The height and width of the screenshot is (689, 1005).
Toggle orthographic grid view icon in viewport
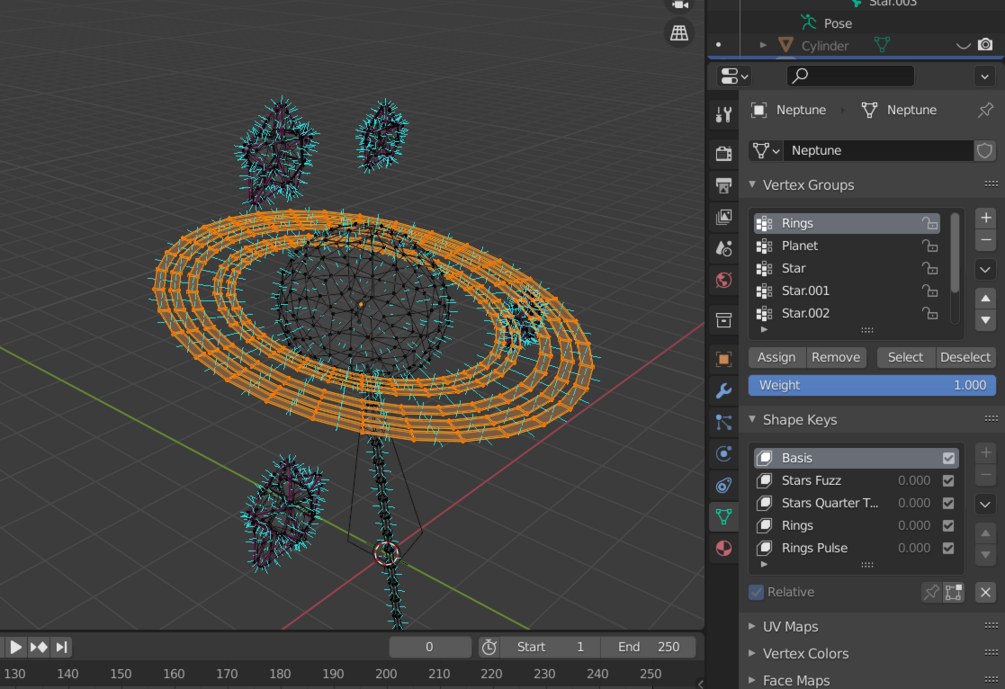tap(679, 33)
